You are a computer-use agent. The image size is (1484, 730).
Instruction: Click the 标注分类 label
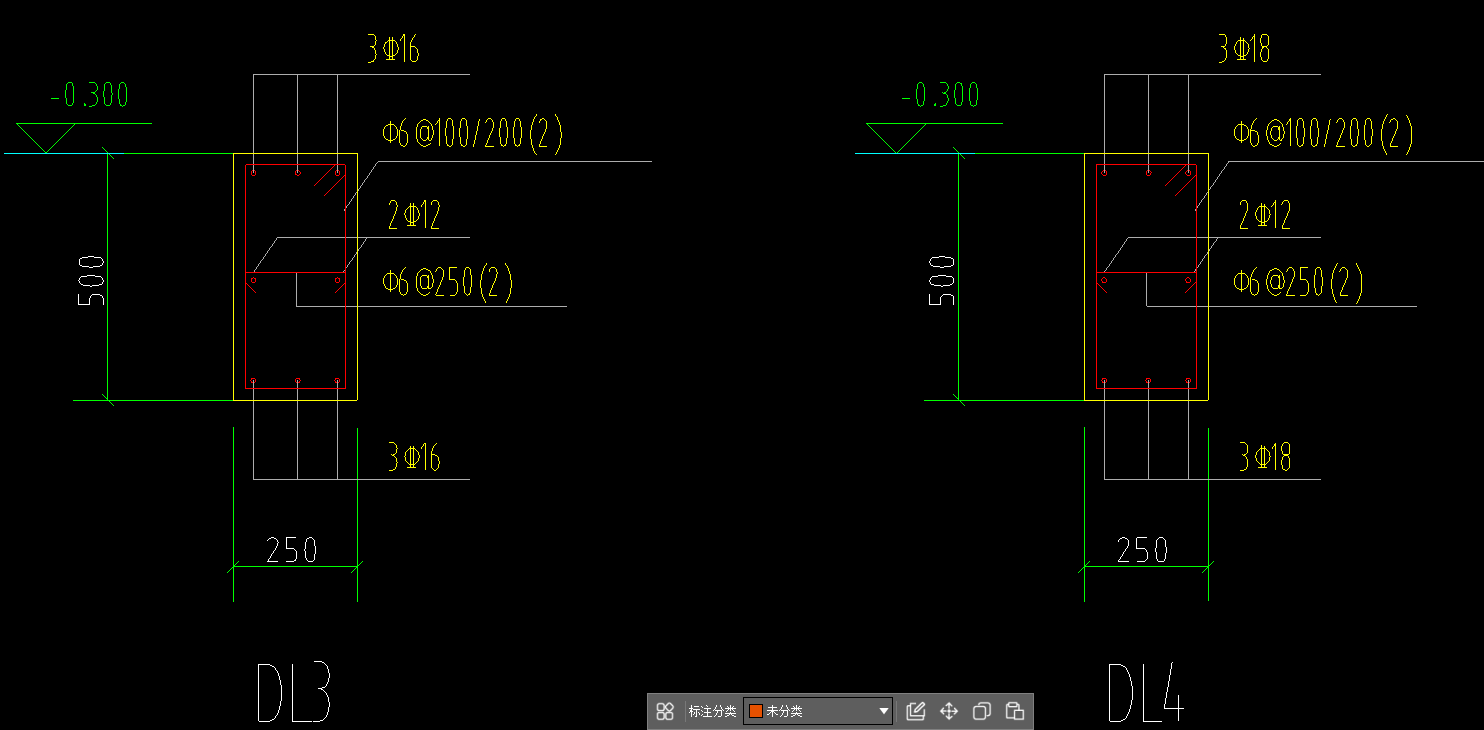click(712, 711)
